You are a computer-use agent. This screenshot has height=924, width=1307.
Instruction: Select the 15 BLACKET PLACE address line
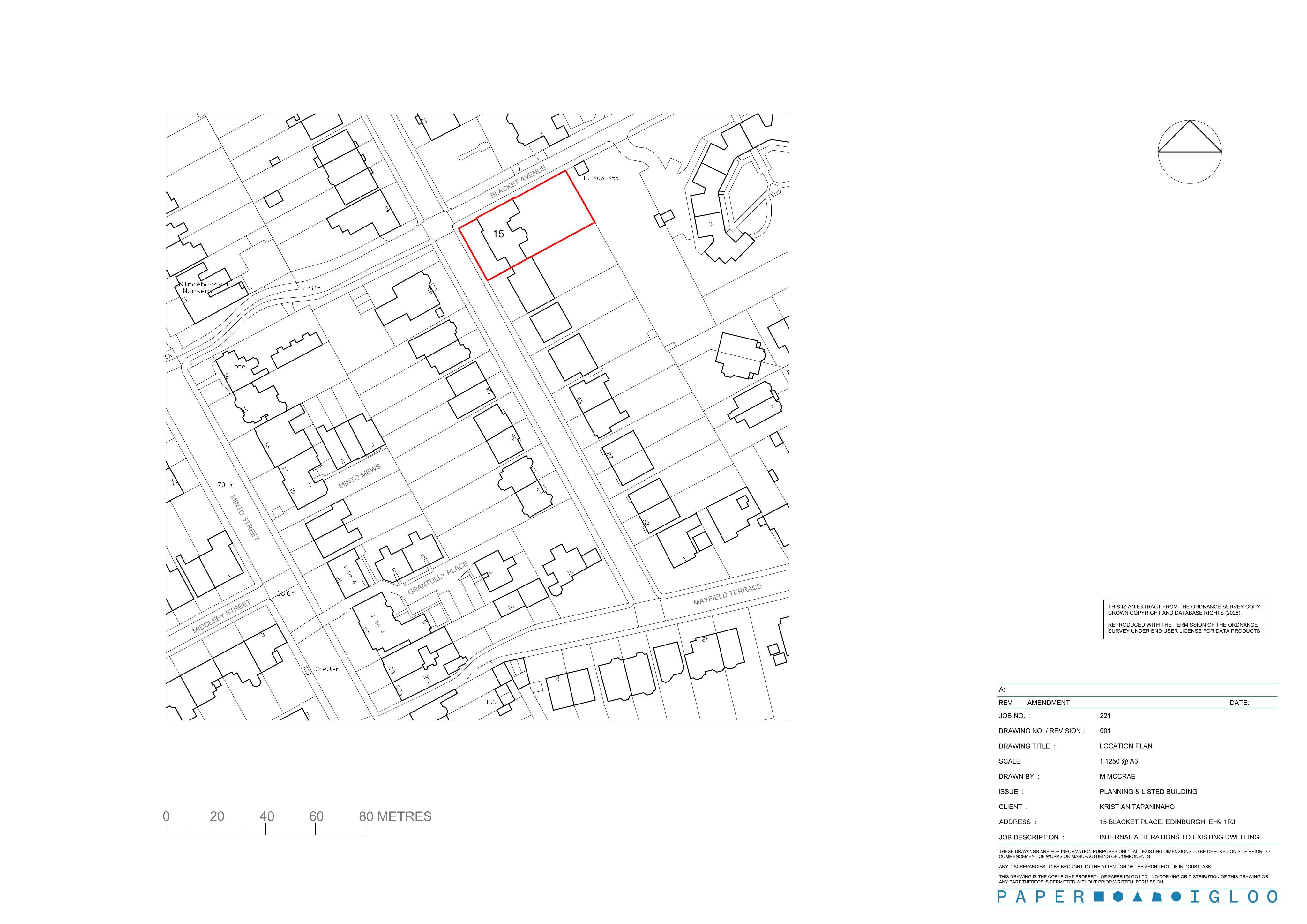1167,822
